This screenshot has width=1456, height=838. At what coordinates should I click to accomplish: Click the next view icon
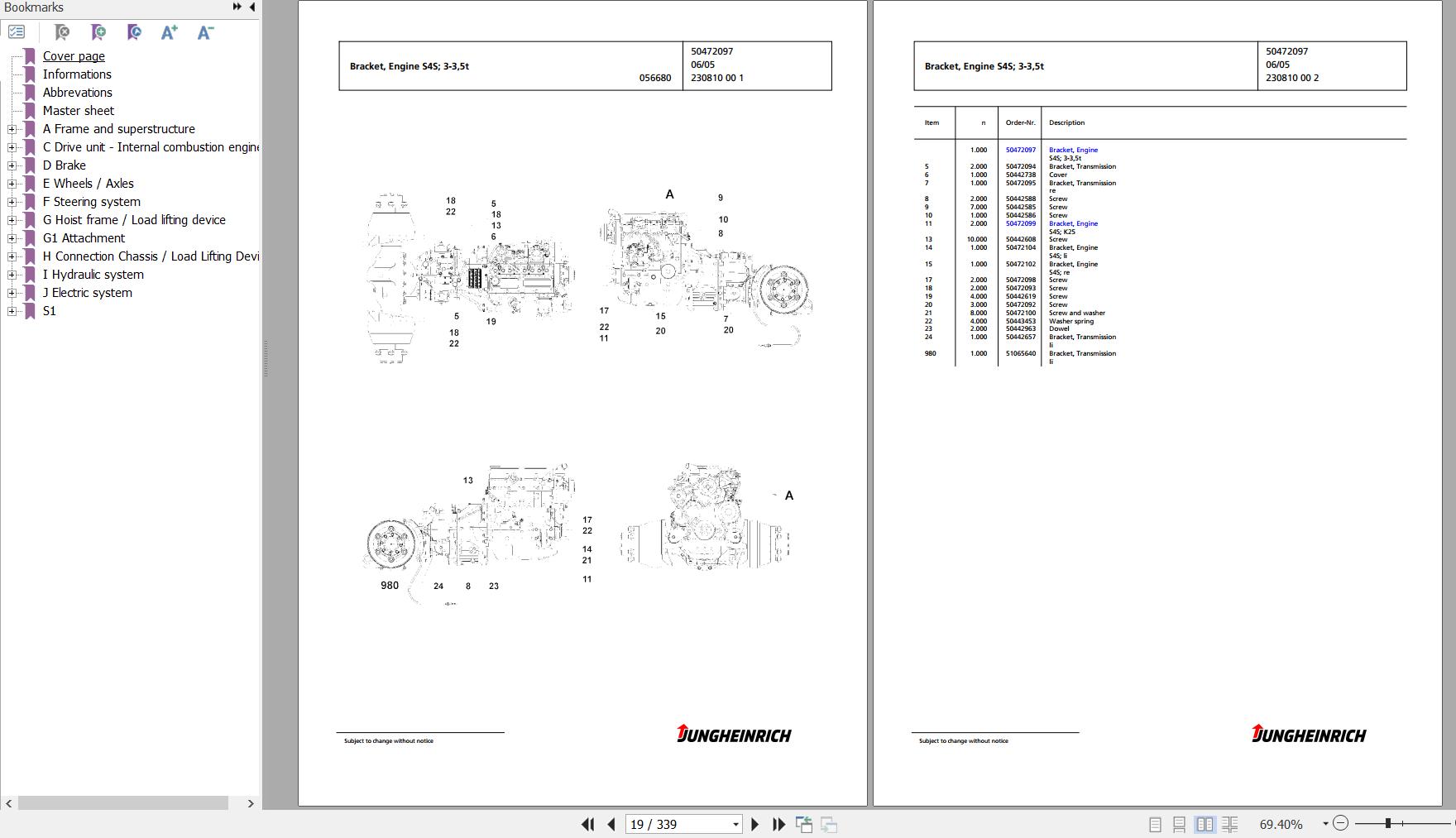point(829,824)
